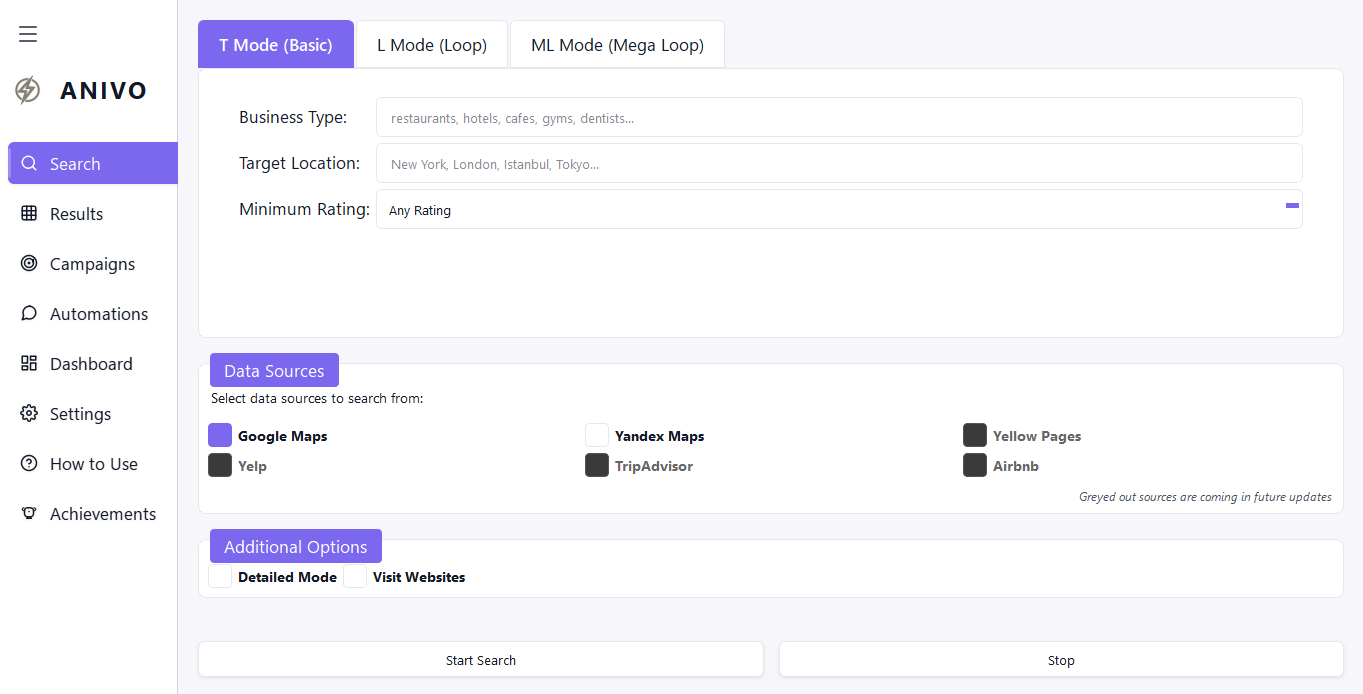Enable the Detailed Mode checkbox
Screen dimensions: 1363x694
220,577
